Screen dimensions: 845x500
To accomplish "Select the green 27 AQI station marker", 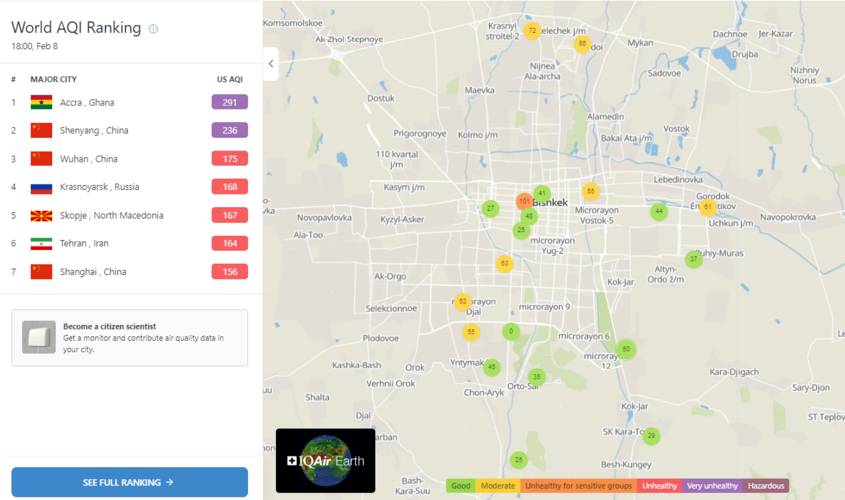I will 490,209.
